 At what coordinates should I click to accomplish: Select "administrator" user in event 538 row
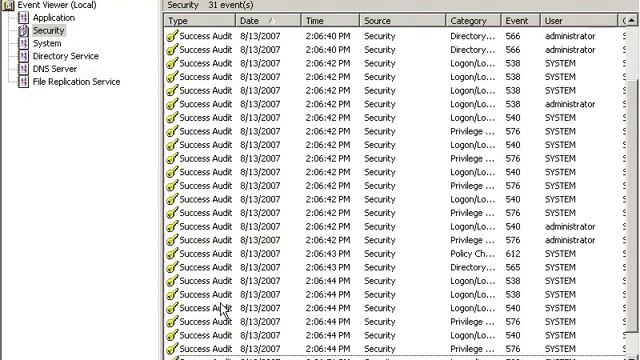(x=570, y=104)
